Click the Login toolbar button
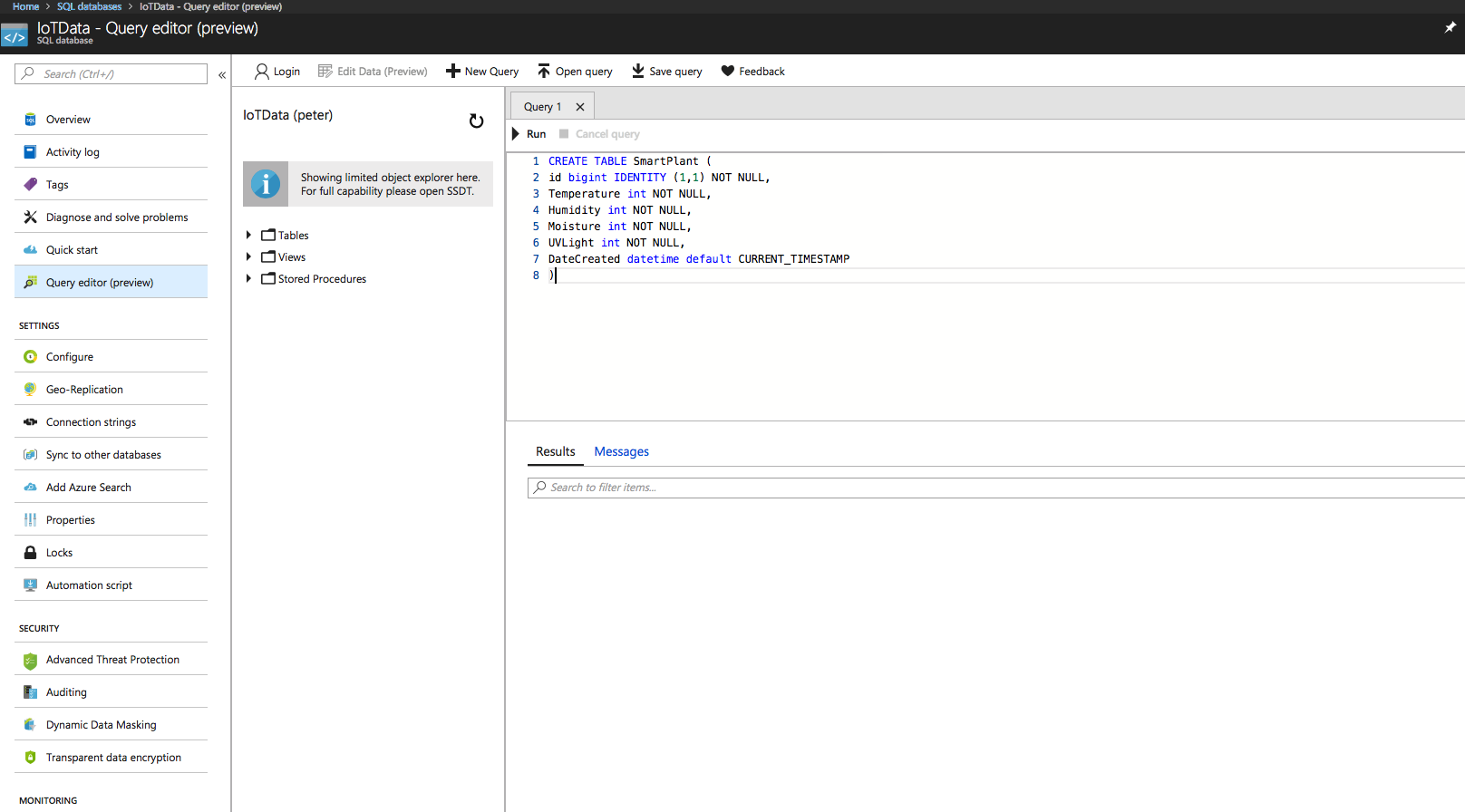1465x812 pixels. click(x=277, y=72)
